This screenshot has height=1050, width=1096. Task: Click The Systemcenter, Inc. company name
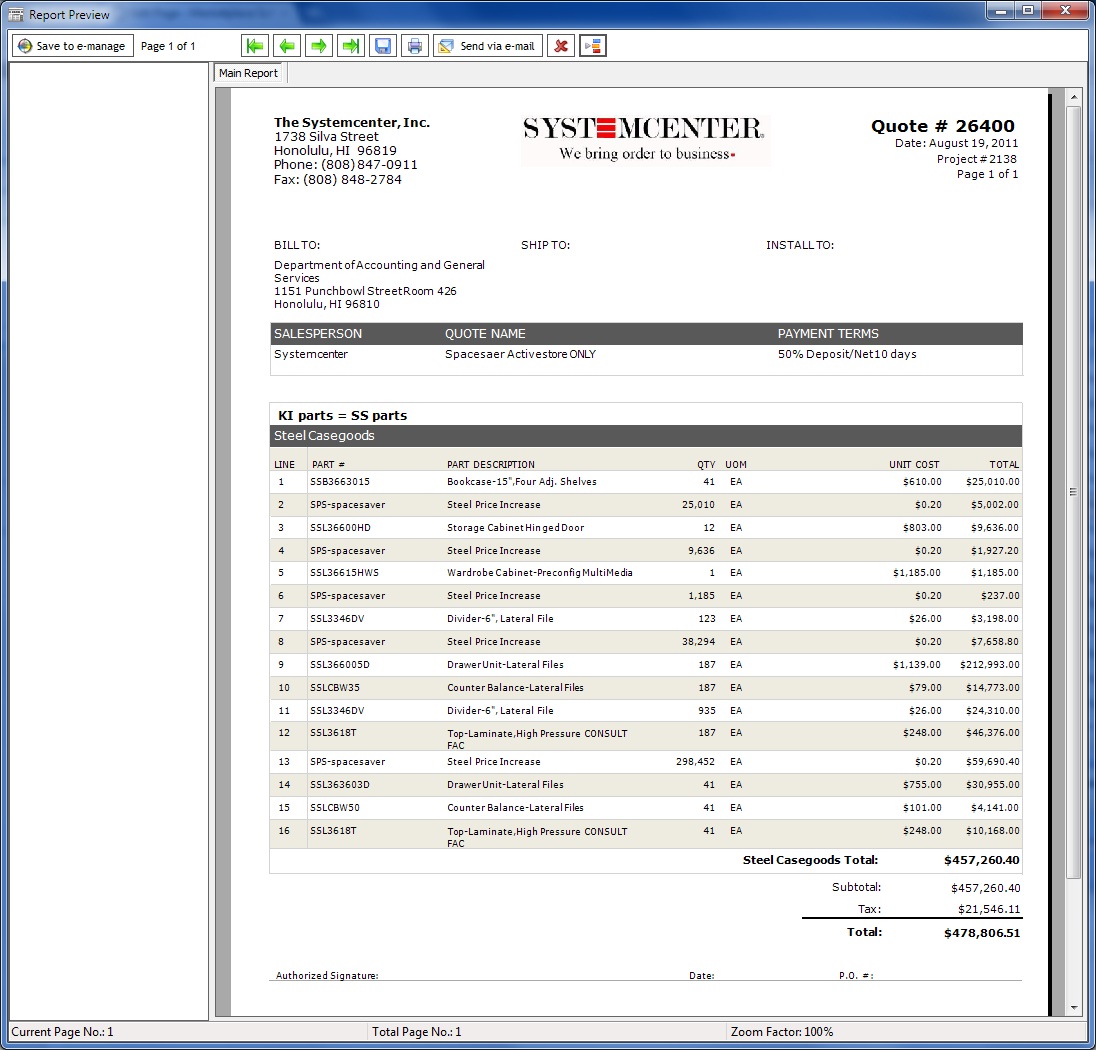click(x=352, y=122)
